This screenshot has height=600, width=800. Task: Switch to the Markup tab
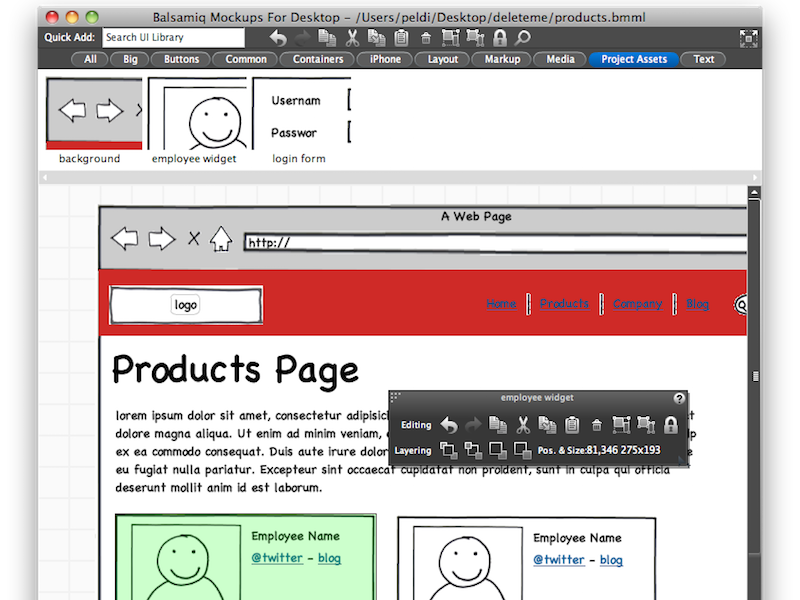[x=501, y=59]
